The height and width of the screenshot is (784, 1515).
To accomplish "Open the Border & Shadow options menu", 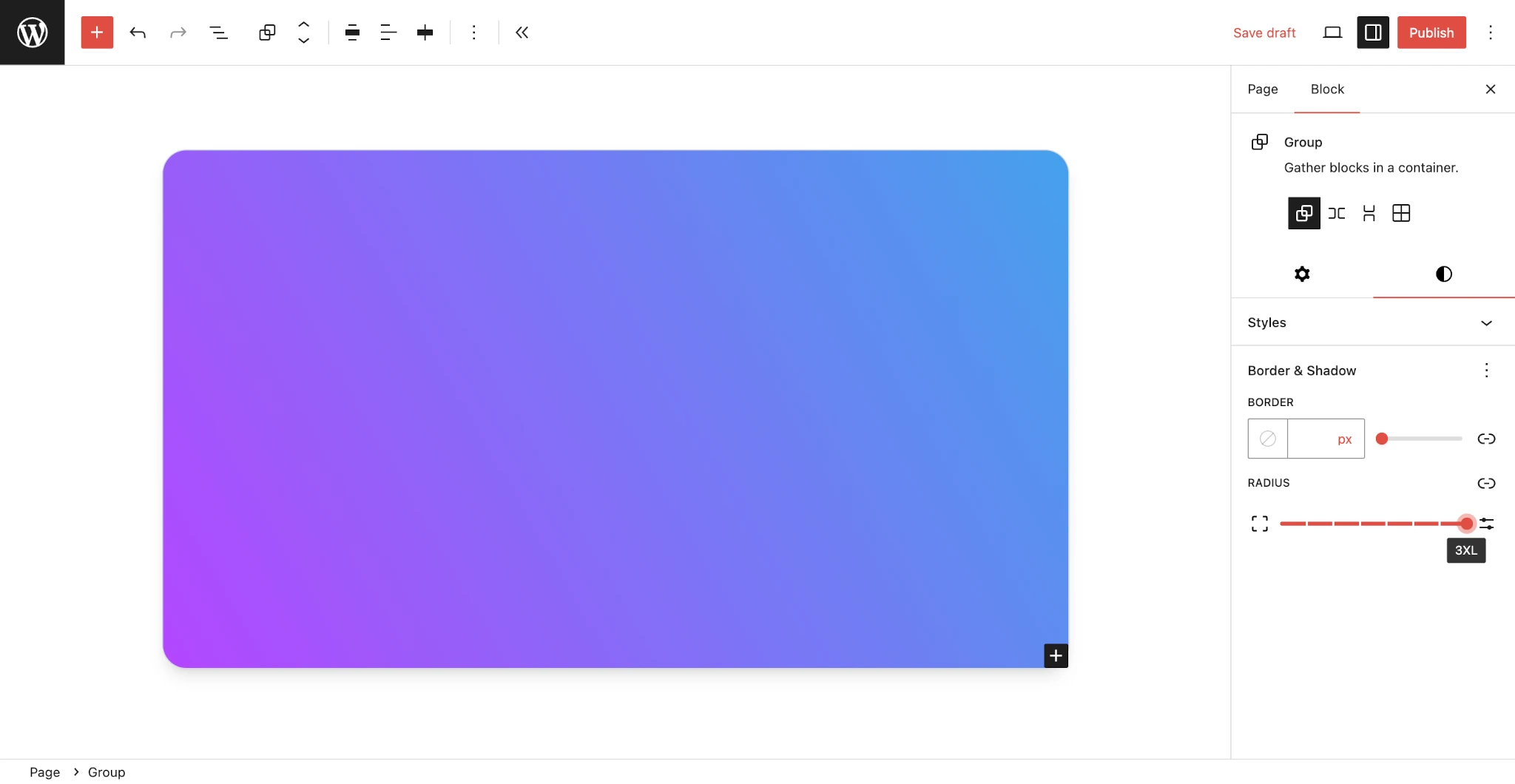I will (x=1486, y=371).
